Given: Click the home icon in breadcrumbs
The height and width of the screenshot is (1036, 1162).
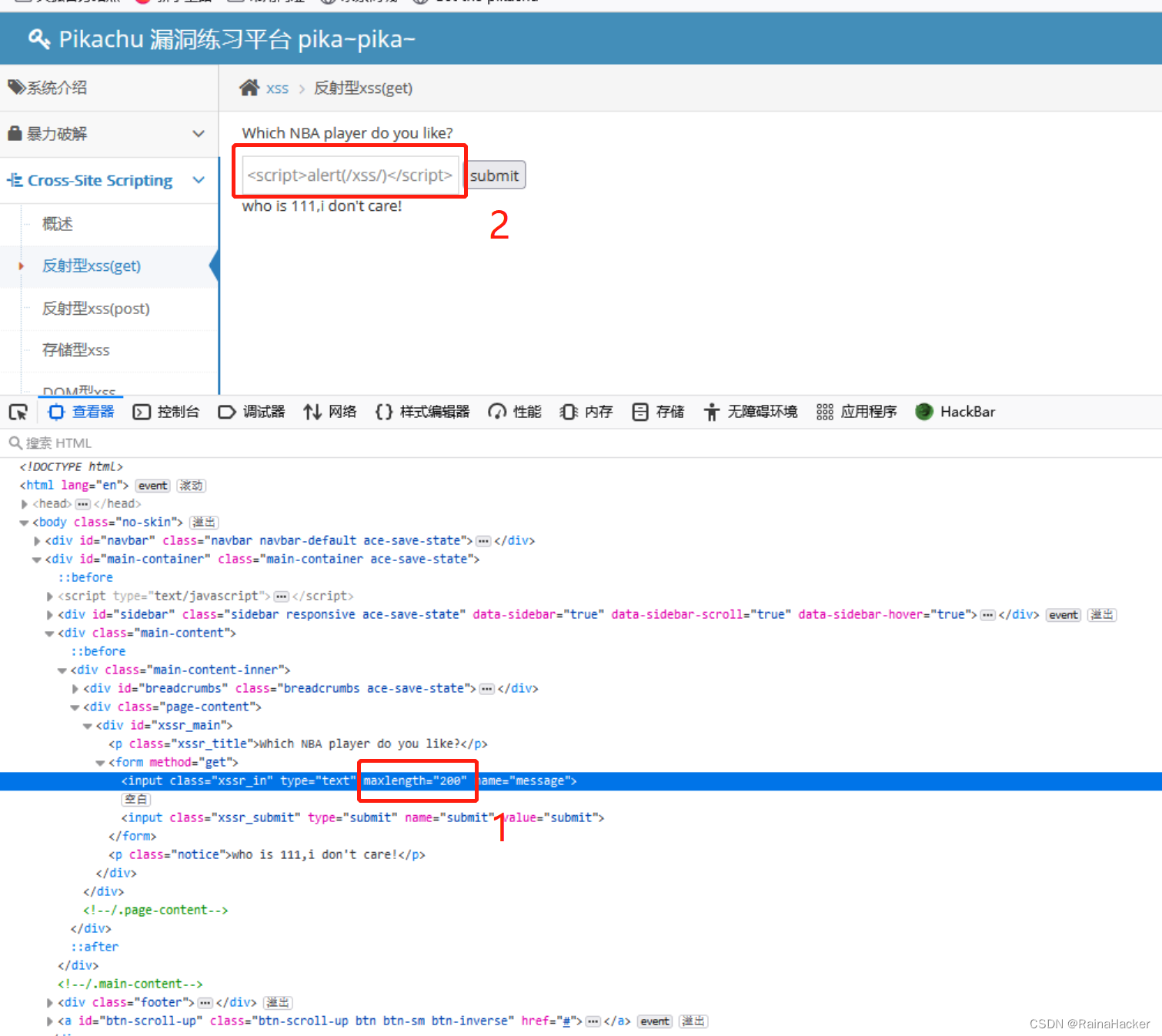Looking at the screenshot, I should (x=249, y=88).
